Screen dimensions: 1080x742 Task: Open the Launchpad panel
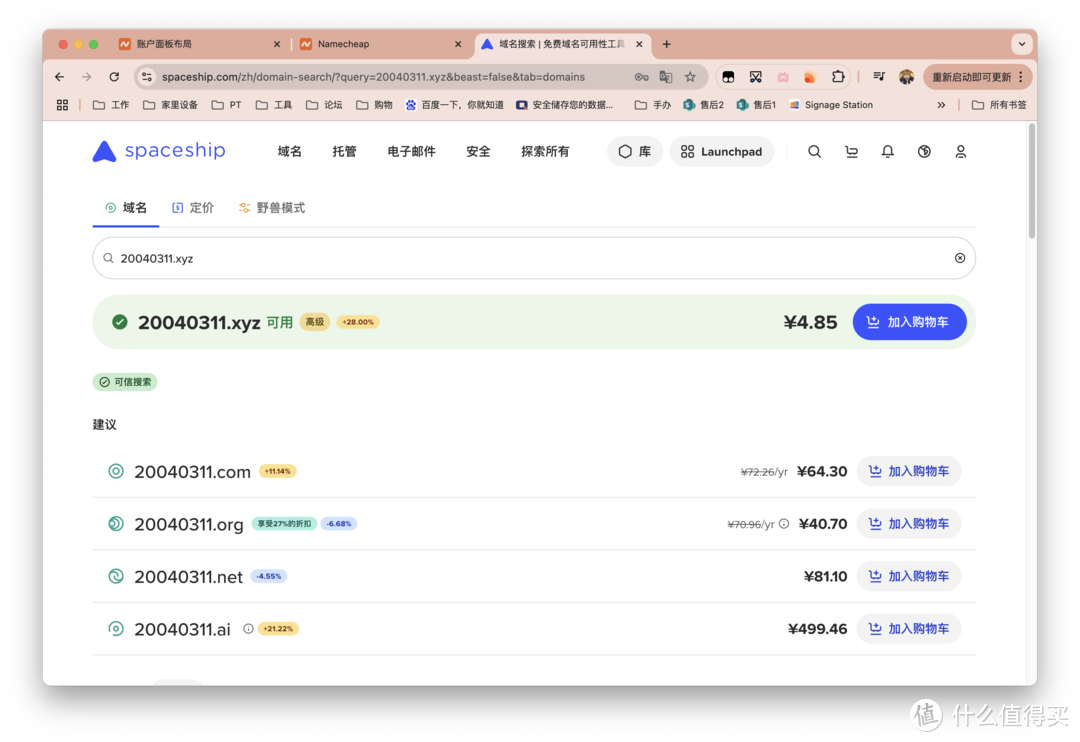[x=721, y=151]
